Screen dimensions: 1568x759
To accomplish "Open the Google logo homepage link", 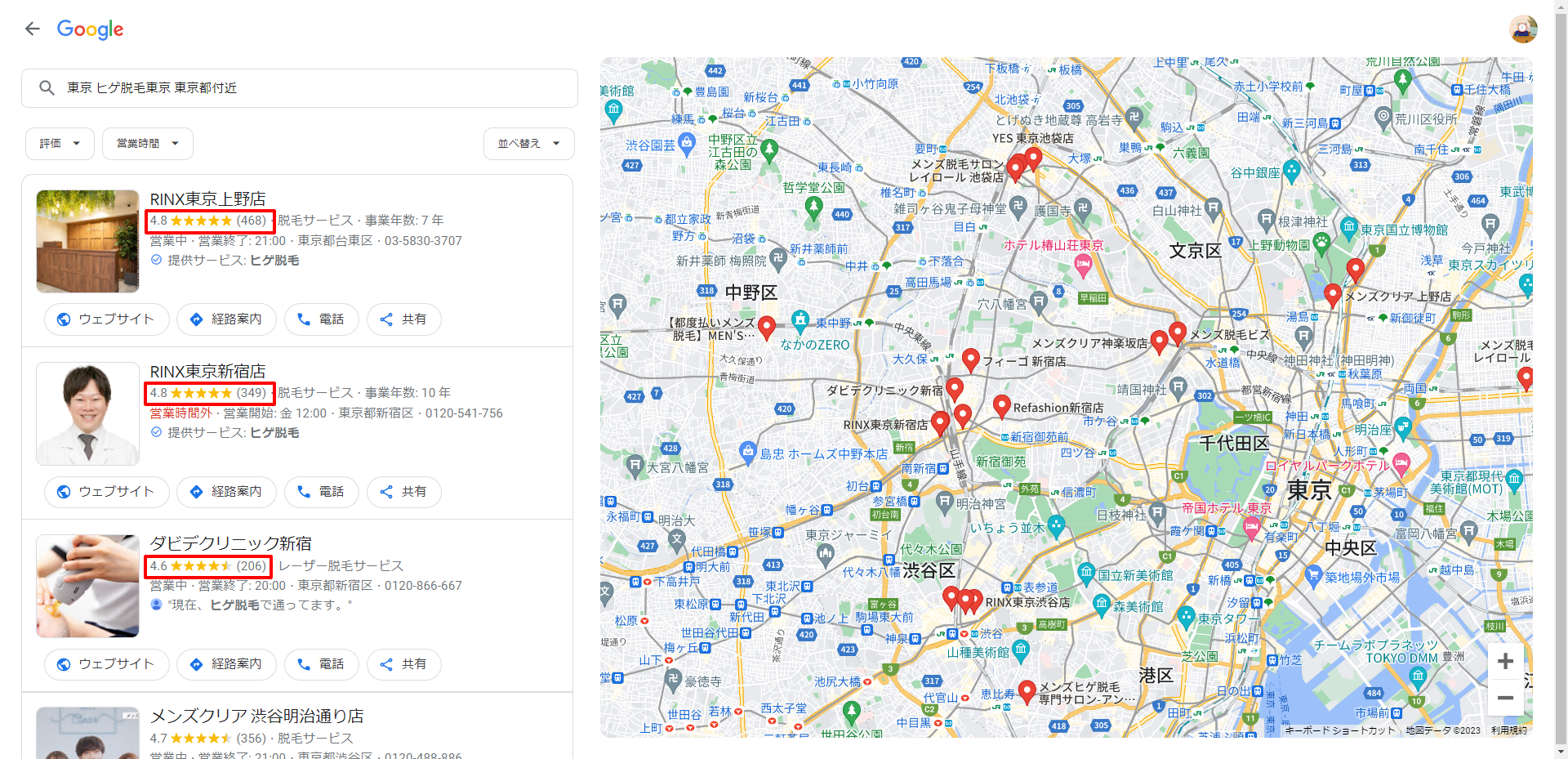I will click(x=90, y=29).
